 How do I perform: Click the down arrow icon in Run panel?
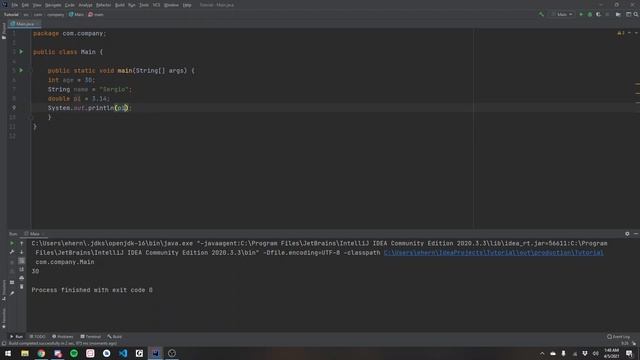click(22, 252)
